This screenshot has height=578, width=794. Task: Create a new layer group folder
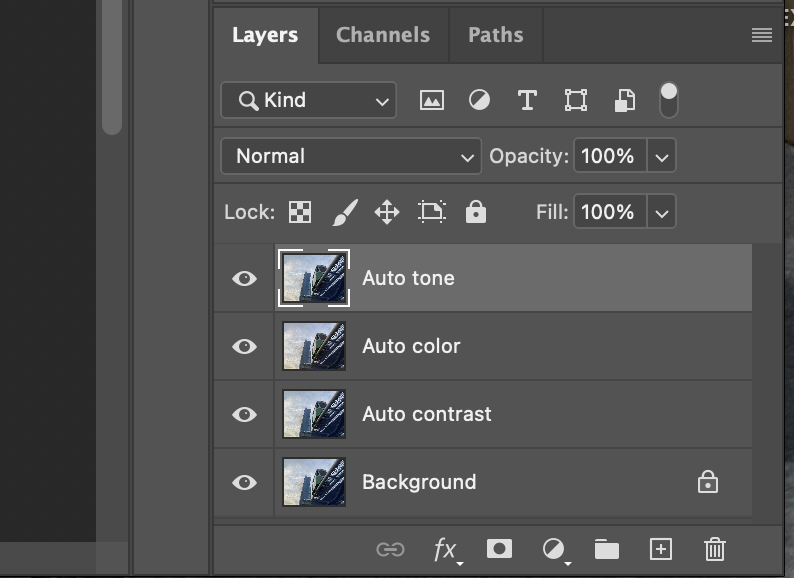point(607,550)
